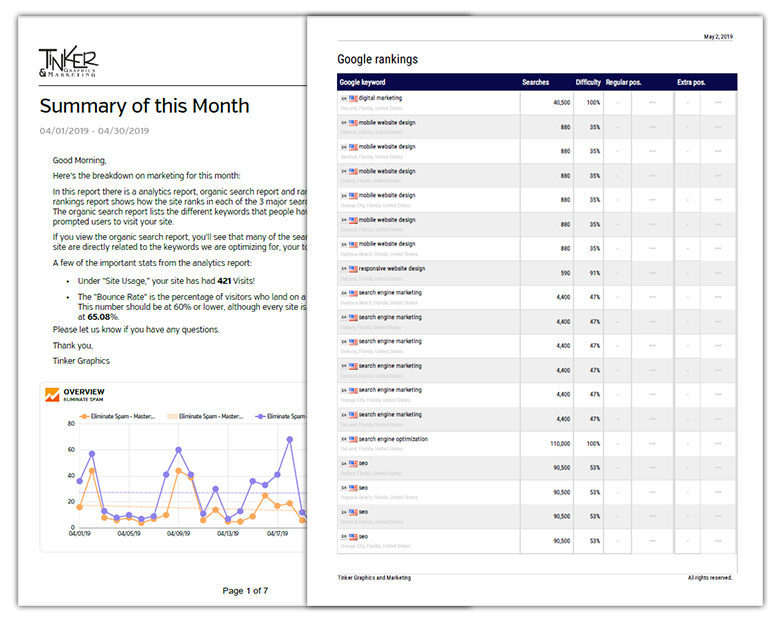Click the Tinker Graphics and Marketing footer text

click(x=374, y=578)
